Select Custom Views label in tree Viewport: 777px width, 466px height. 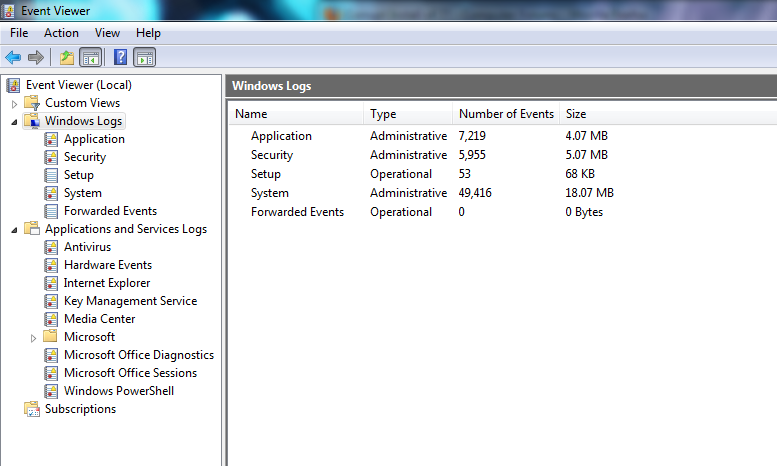[x=82, y=103]
